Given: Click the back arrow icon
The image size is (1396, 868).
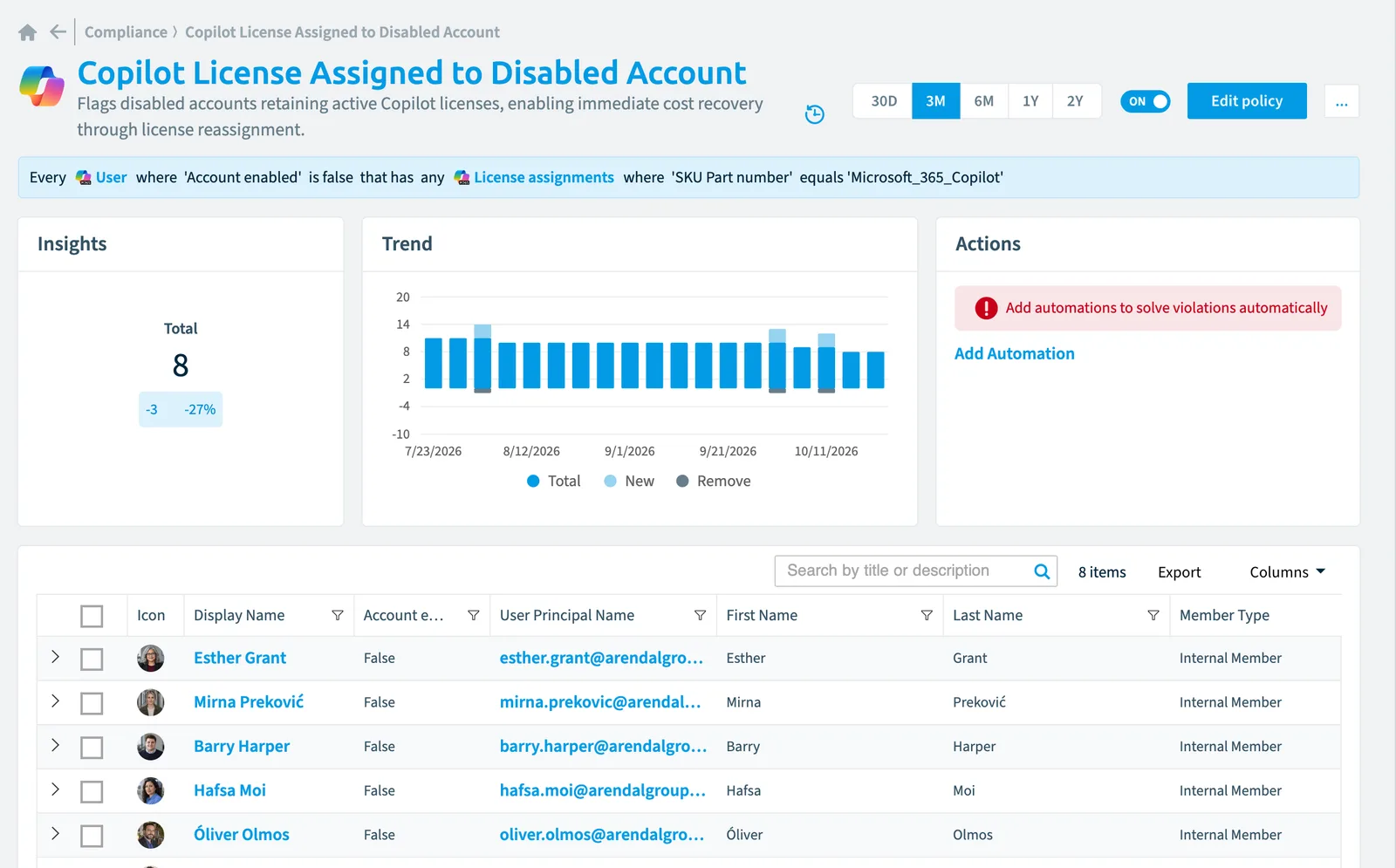Looking at the screenshot, I should tap(58, 32).
